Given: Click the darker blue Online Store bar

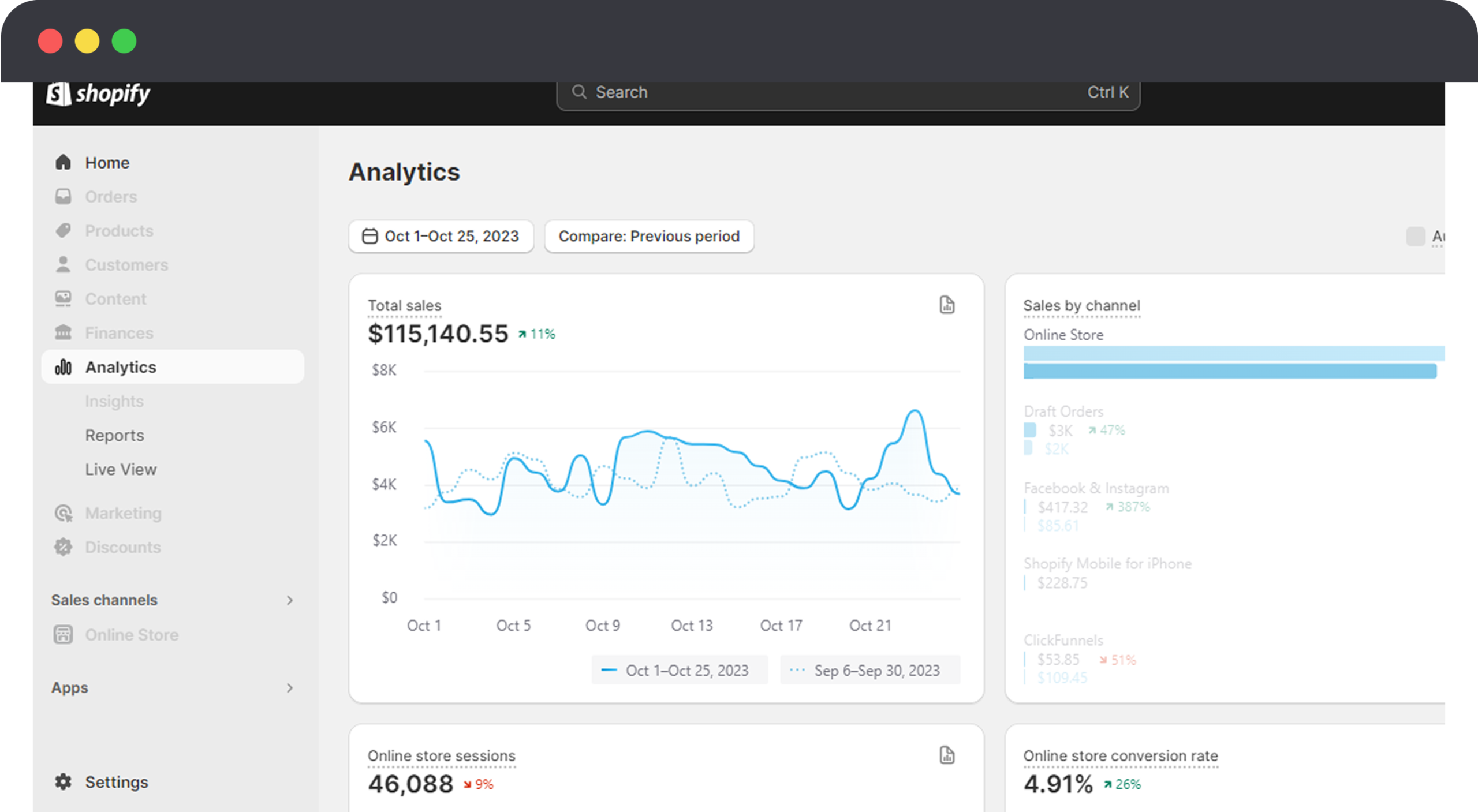Looking at the screenshot, I should pos(1230,371).
